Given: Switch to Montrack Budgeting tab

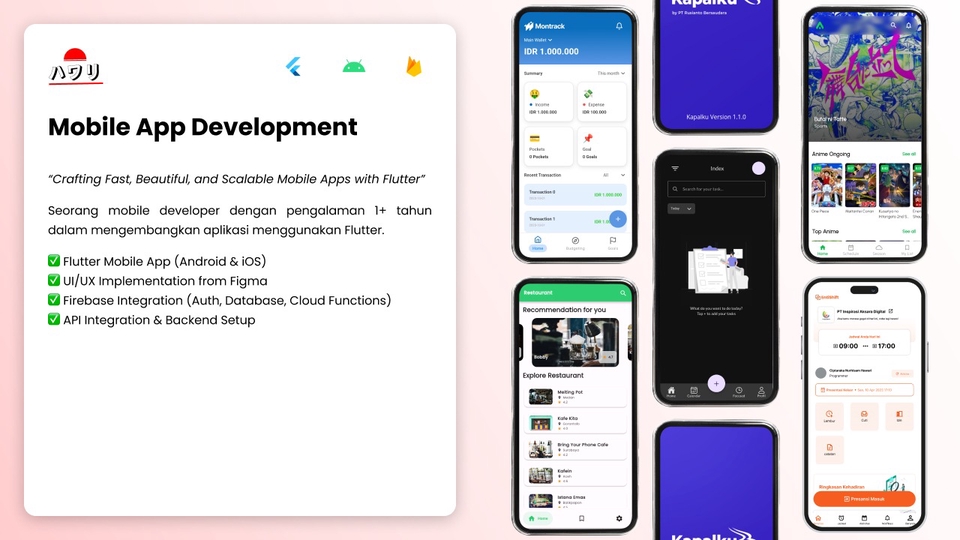Looking at the screenshot, I should (x=575, y=243).
